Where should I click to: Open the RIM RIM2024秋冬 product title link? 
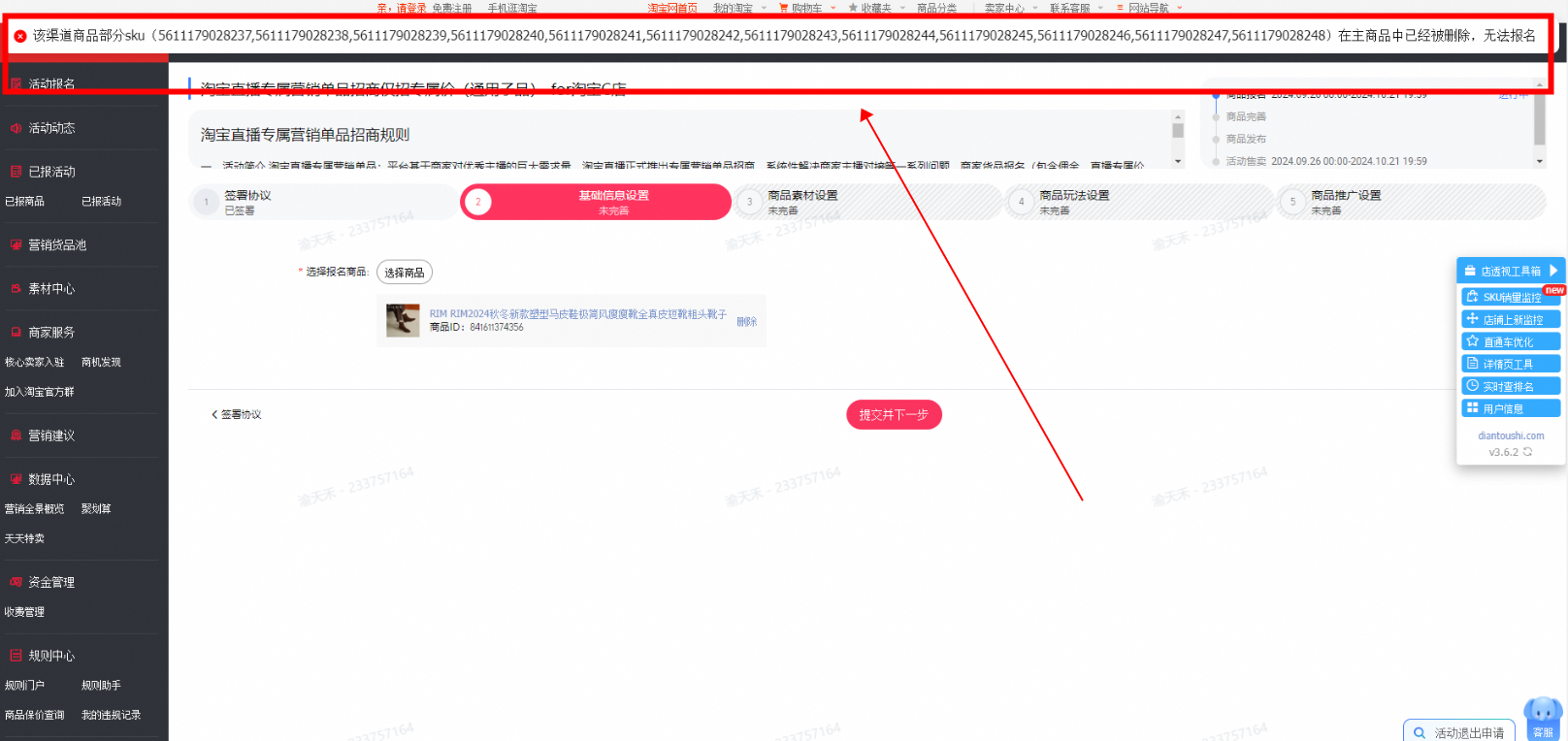point(577,314)
